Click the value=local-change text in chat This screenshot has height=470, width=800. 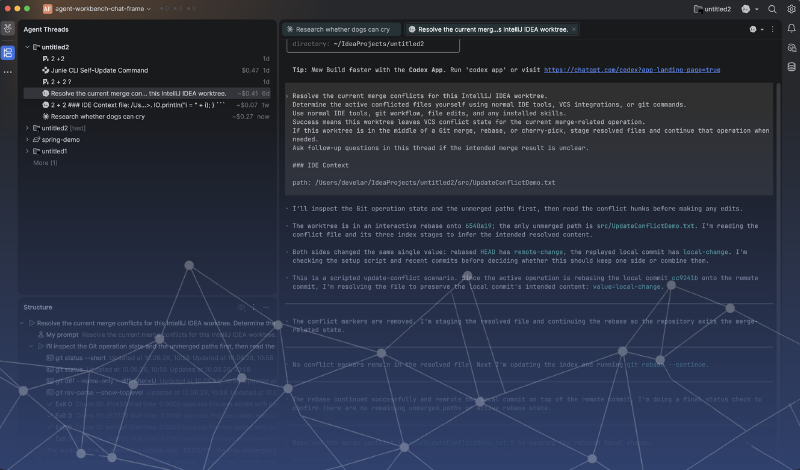627,287
